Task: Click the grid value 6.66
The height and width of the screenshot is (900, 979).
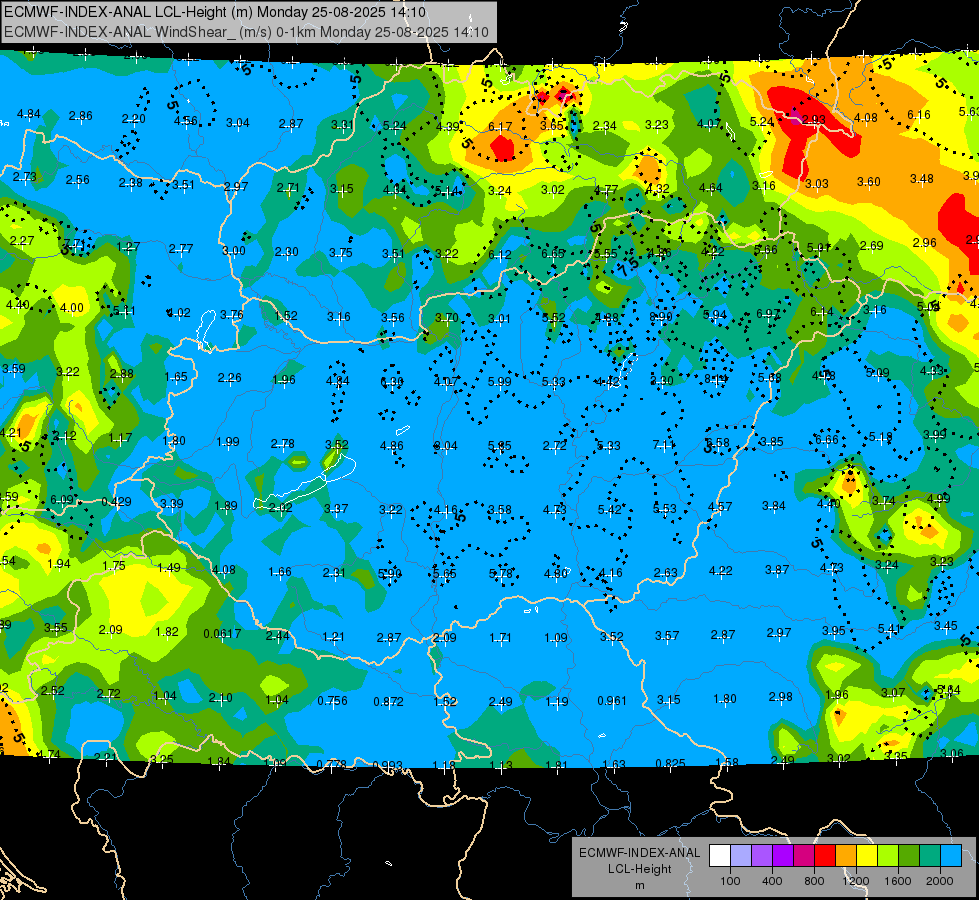Action: click(827, 440)
